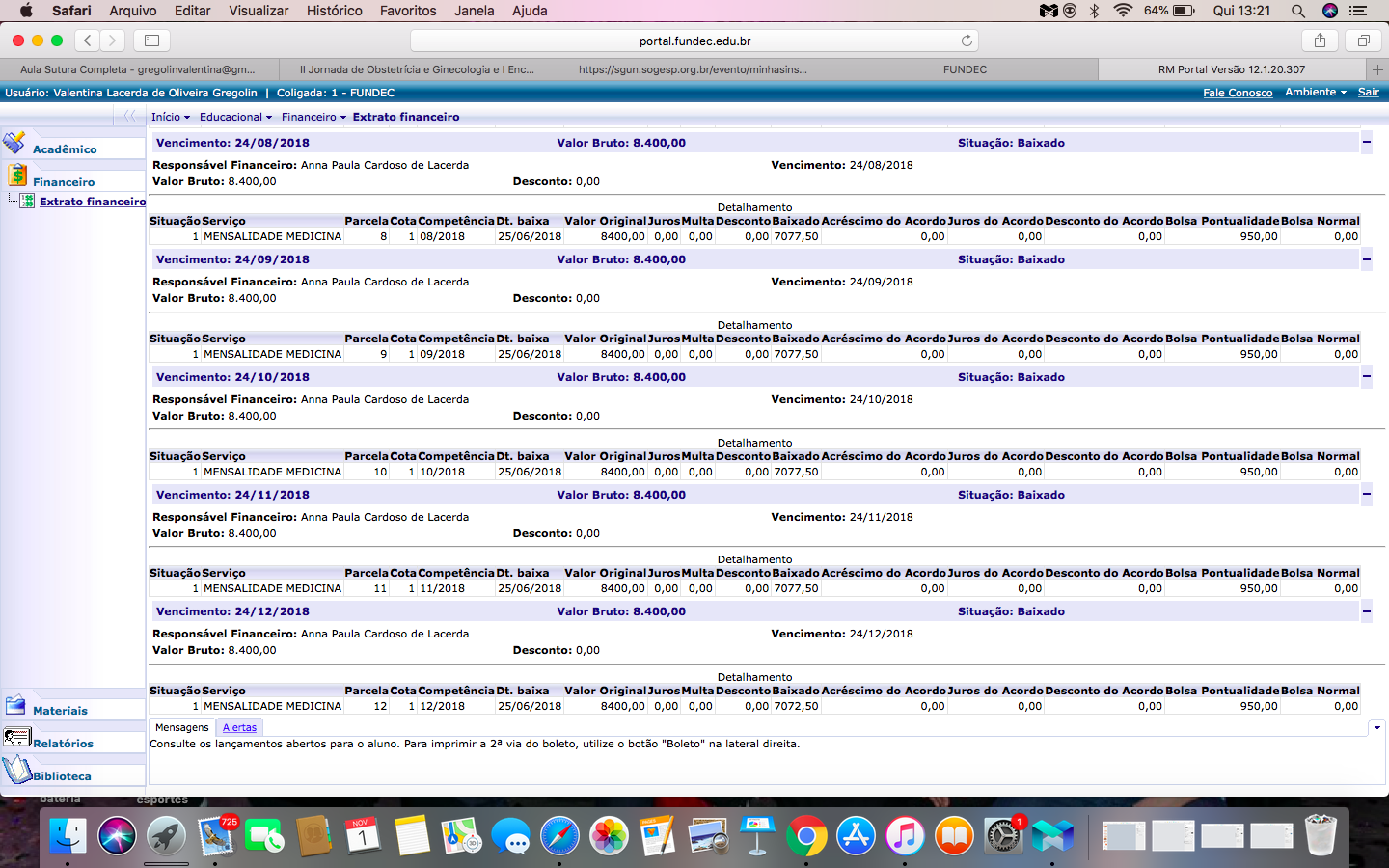Click the Fale Conosco link

coord(1238,93)
